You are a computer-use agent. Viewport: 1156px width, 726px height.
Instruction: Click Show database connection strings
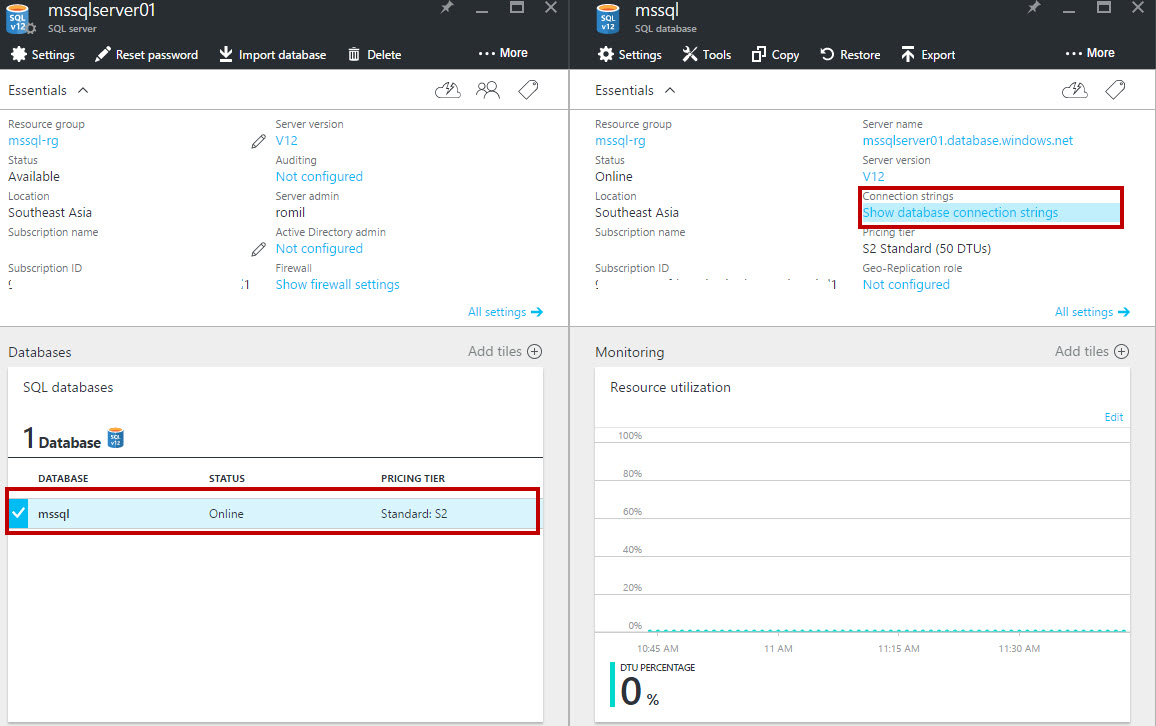click(x=960, y=212)
